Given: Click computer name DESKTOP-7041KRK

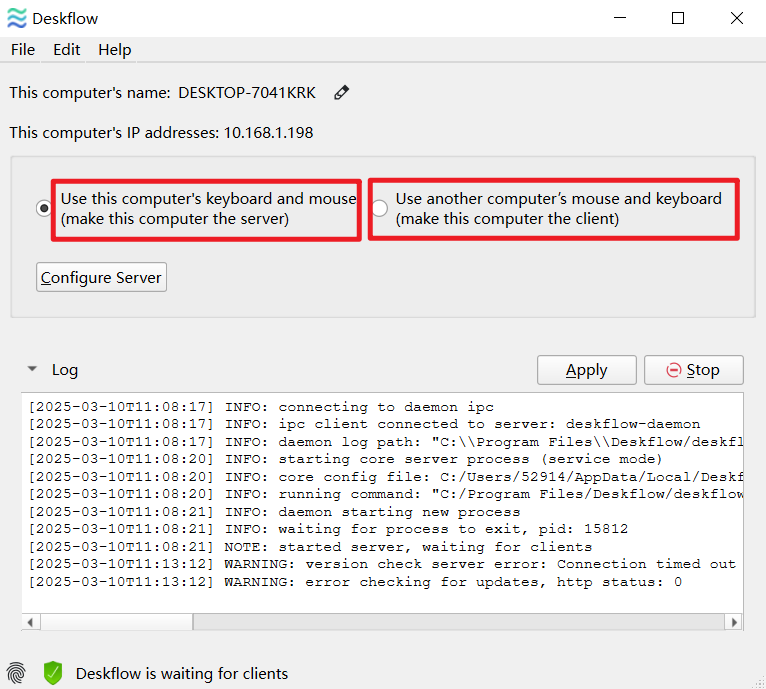Looking at the screenshot, I should click(x=247, y=93).
